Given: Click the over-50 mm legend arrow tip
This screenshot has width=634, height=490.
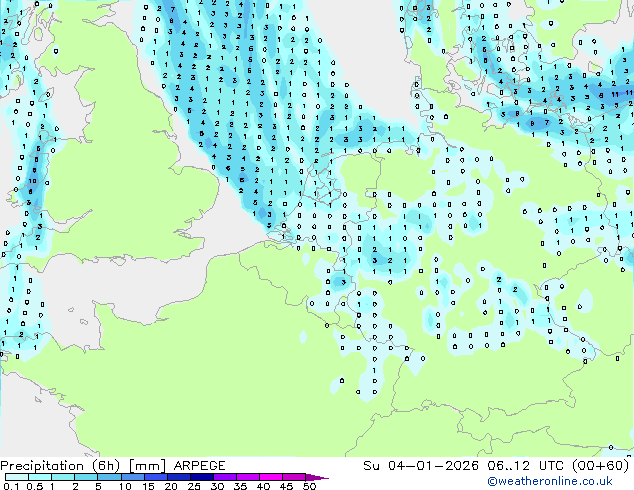Looking at the screenshot, I should 317,477.
